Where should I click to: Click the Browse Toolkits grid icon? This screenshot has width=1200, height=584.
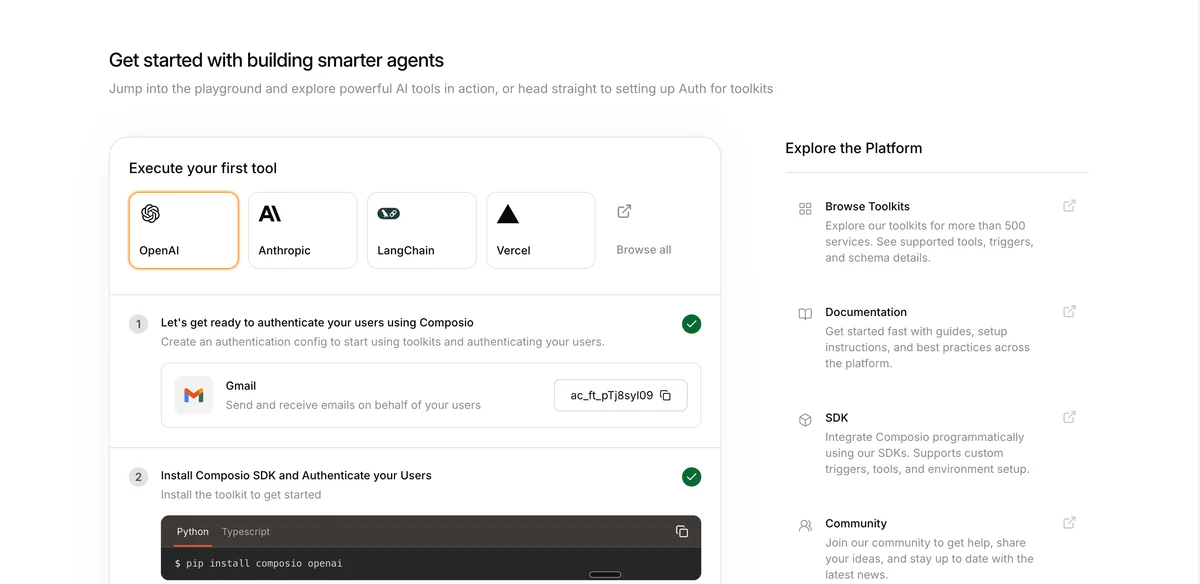pos(805,208)
